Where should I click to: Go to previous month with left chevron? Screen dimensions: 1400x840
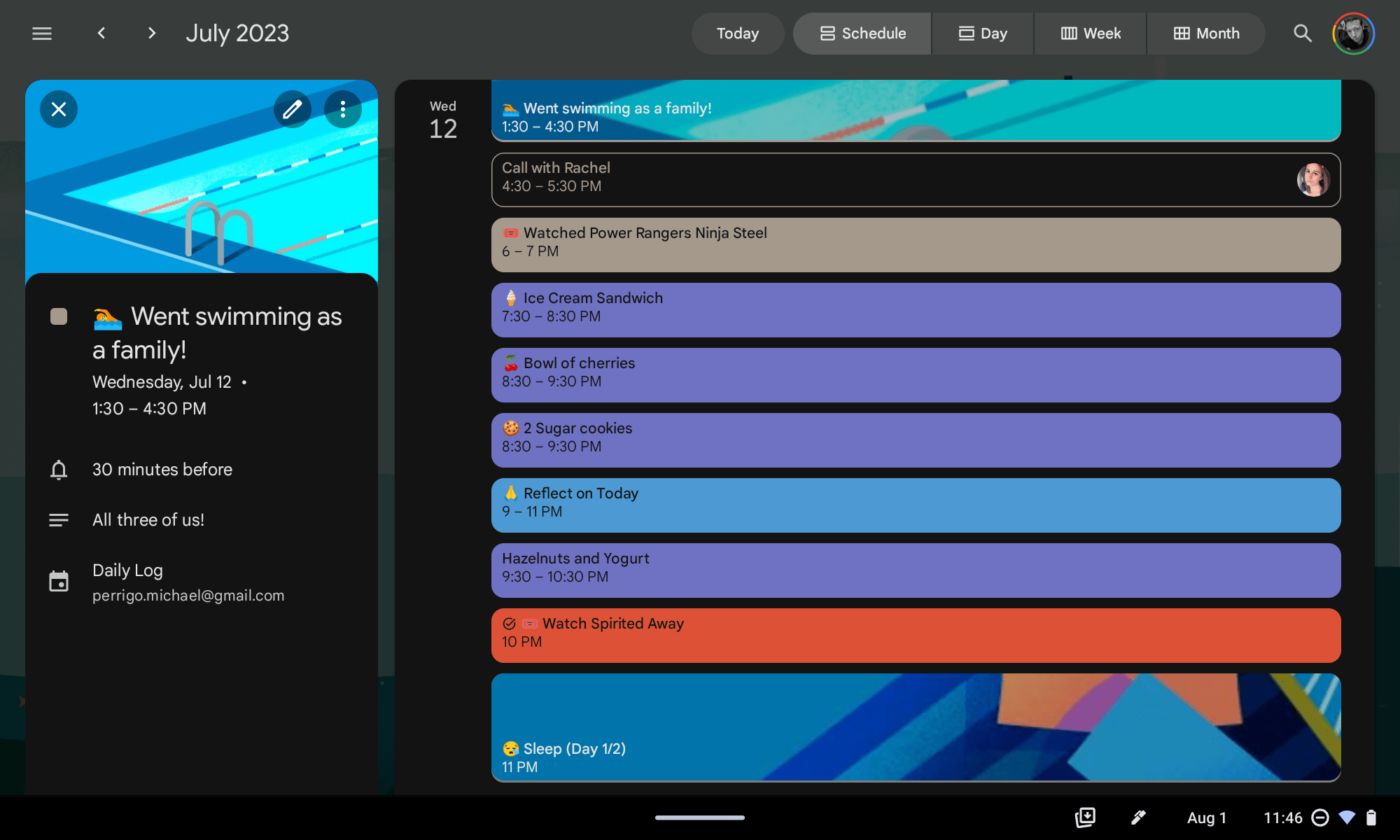point(101,33)
